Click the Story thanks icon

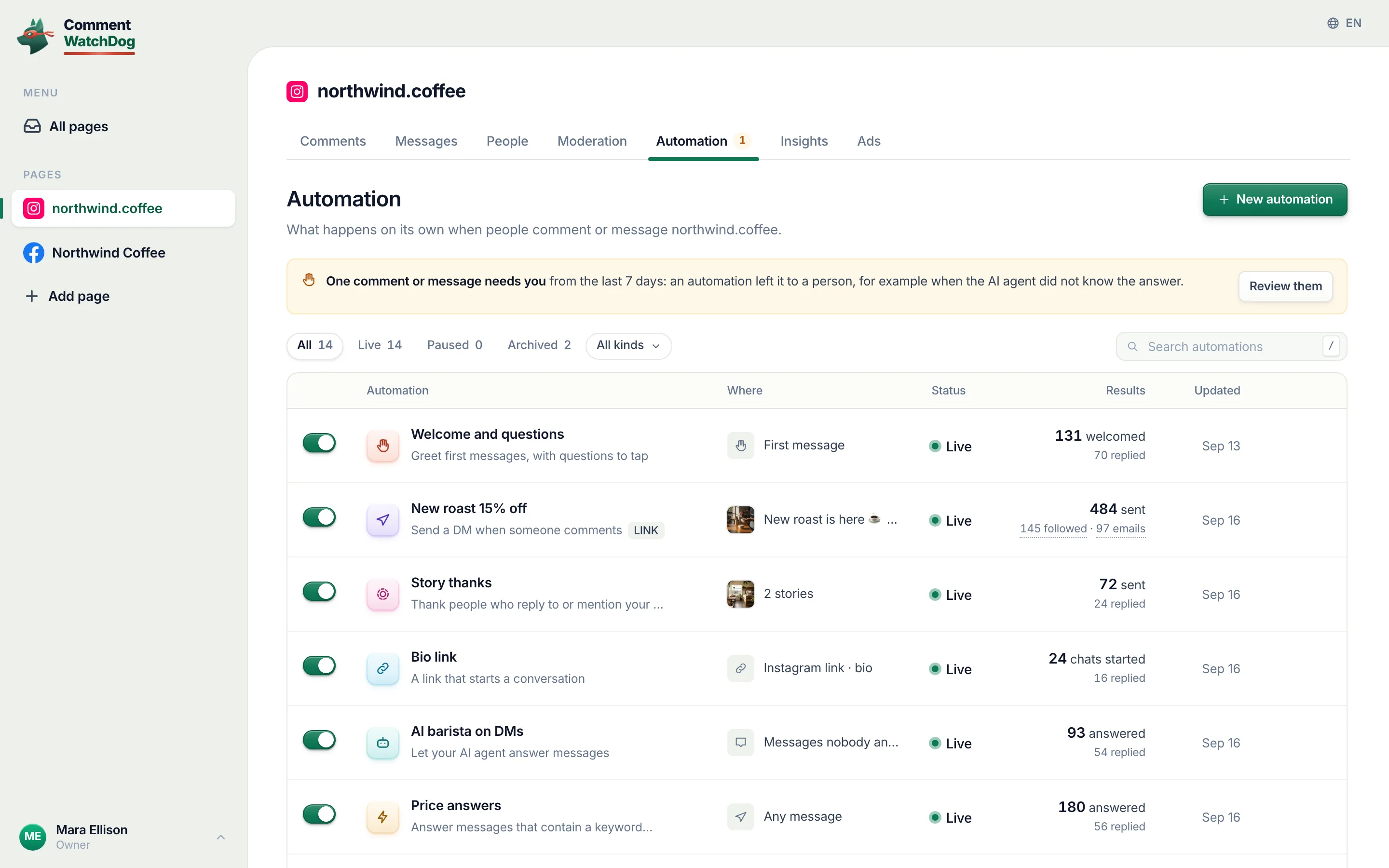(x=383, y=594)
